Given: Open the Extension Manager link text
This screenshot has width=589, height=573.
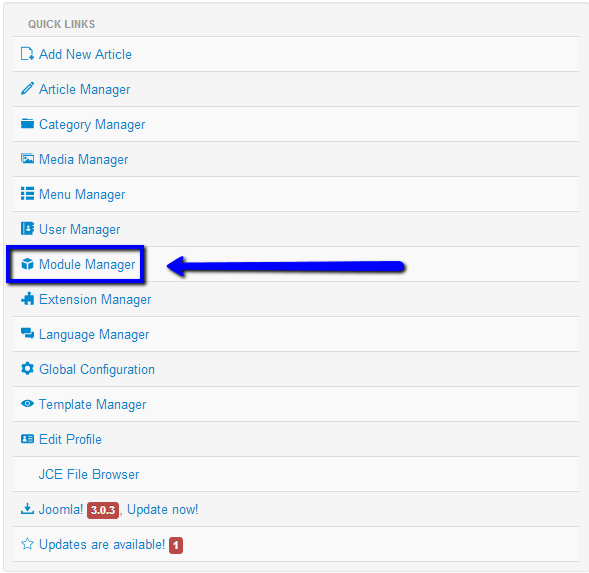Looking at the screenshot, I should pos(95,299).
